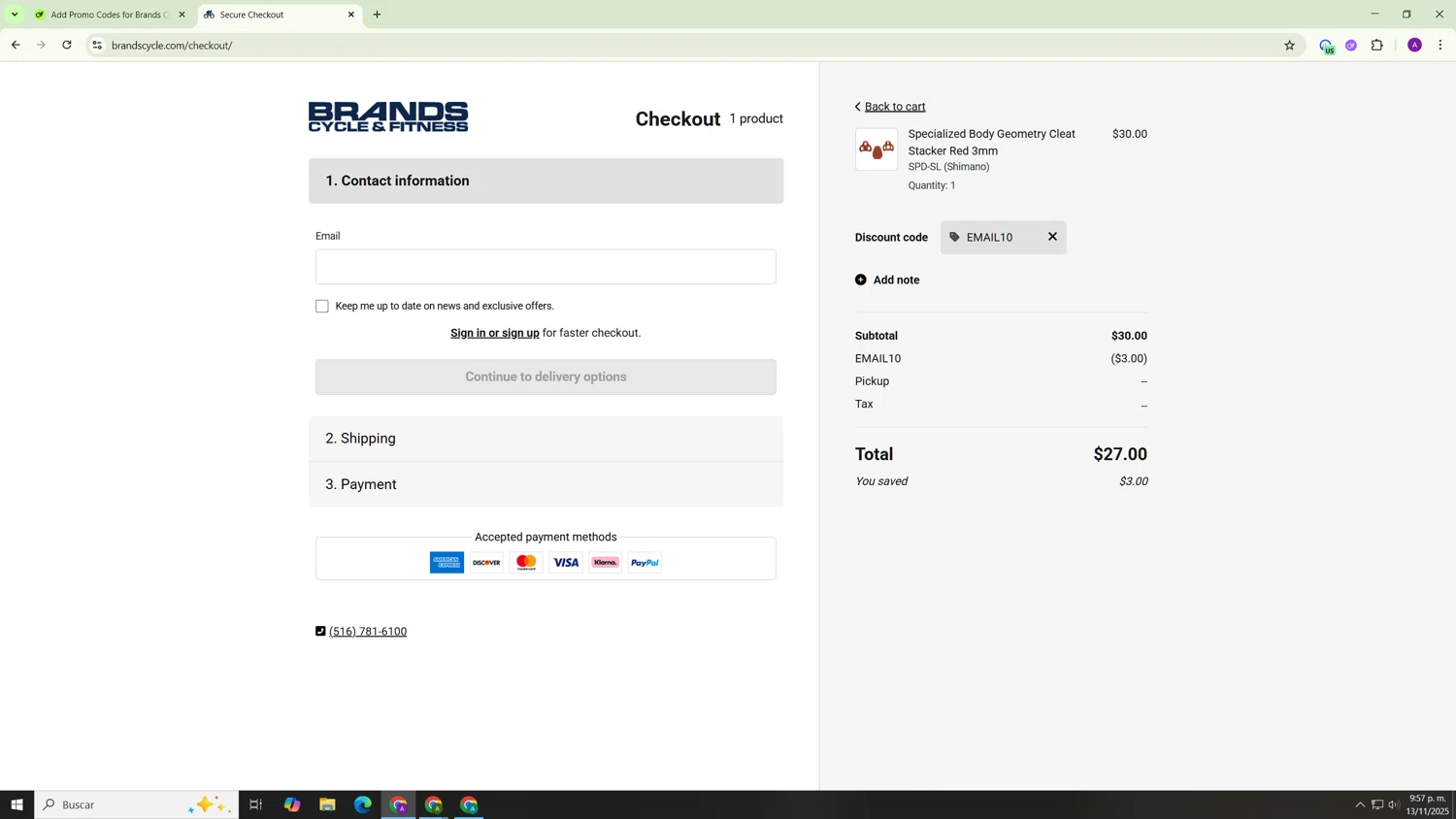Close the Add Promo Codes tab

tap(182, 15)
